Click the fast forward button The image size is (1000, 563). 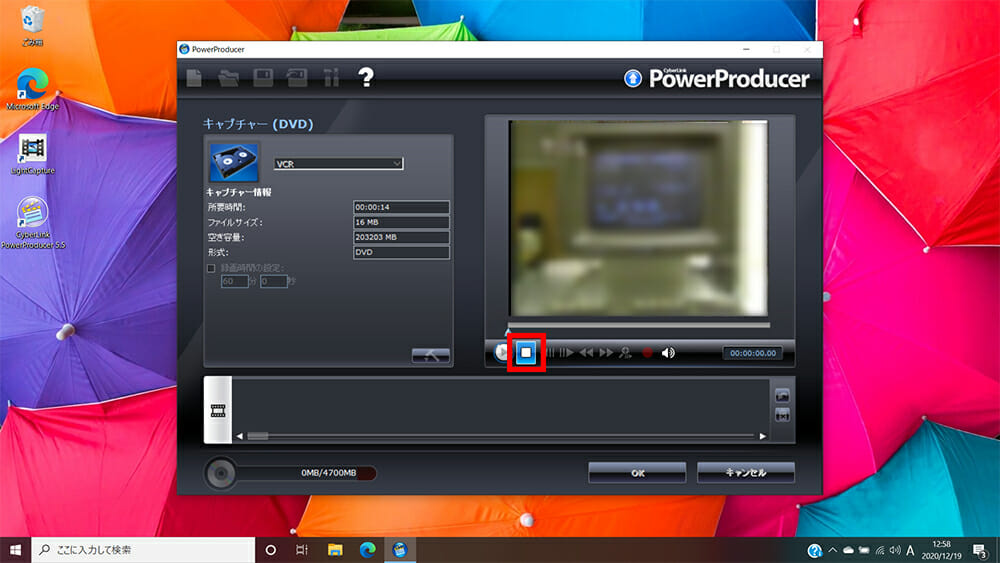pos(606,353)
